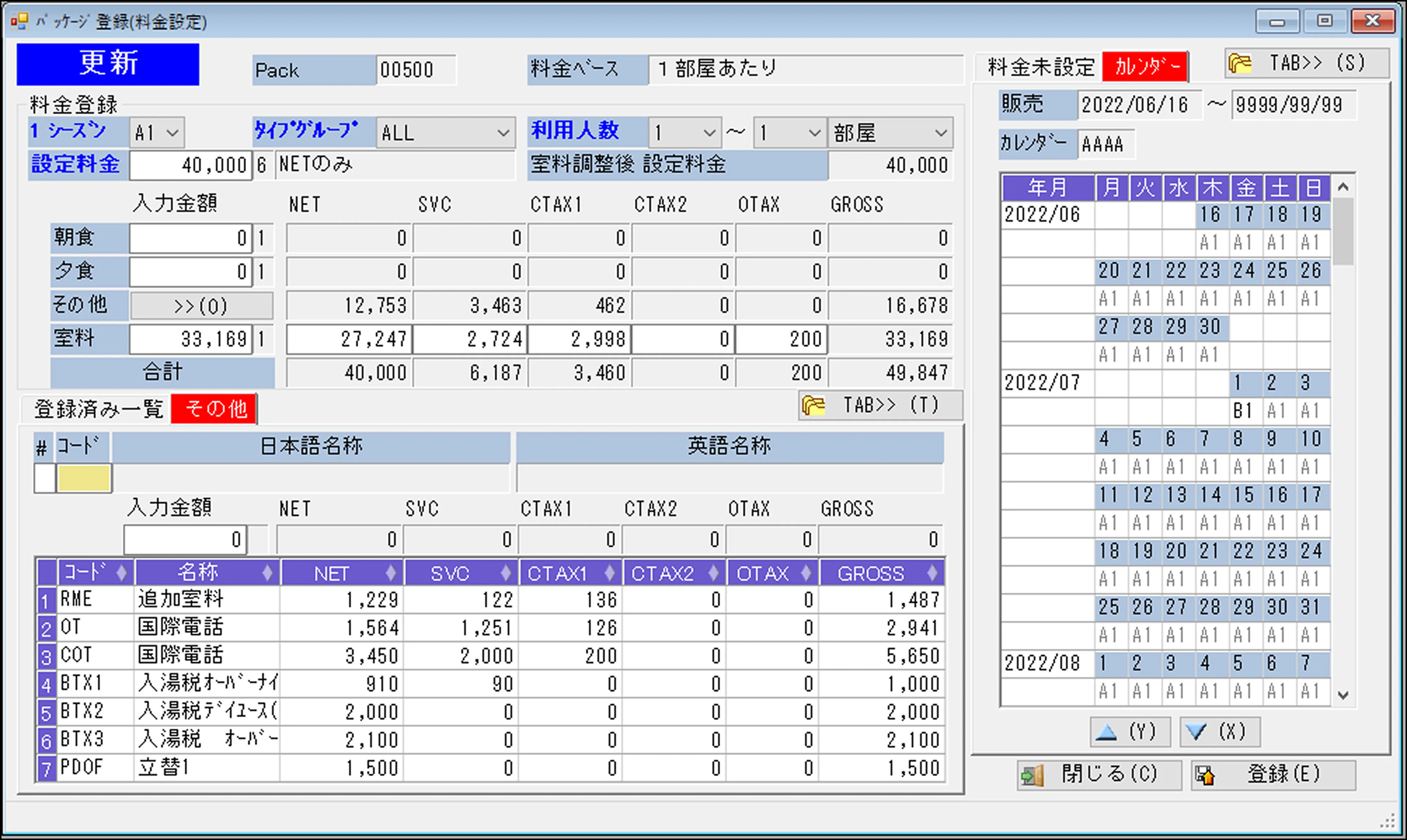Image resolution: width=1407 pixels, height=840 pixels.
Task: Sort list by コード column arrows
Action: click(x=121, y=573)
